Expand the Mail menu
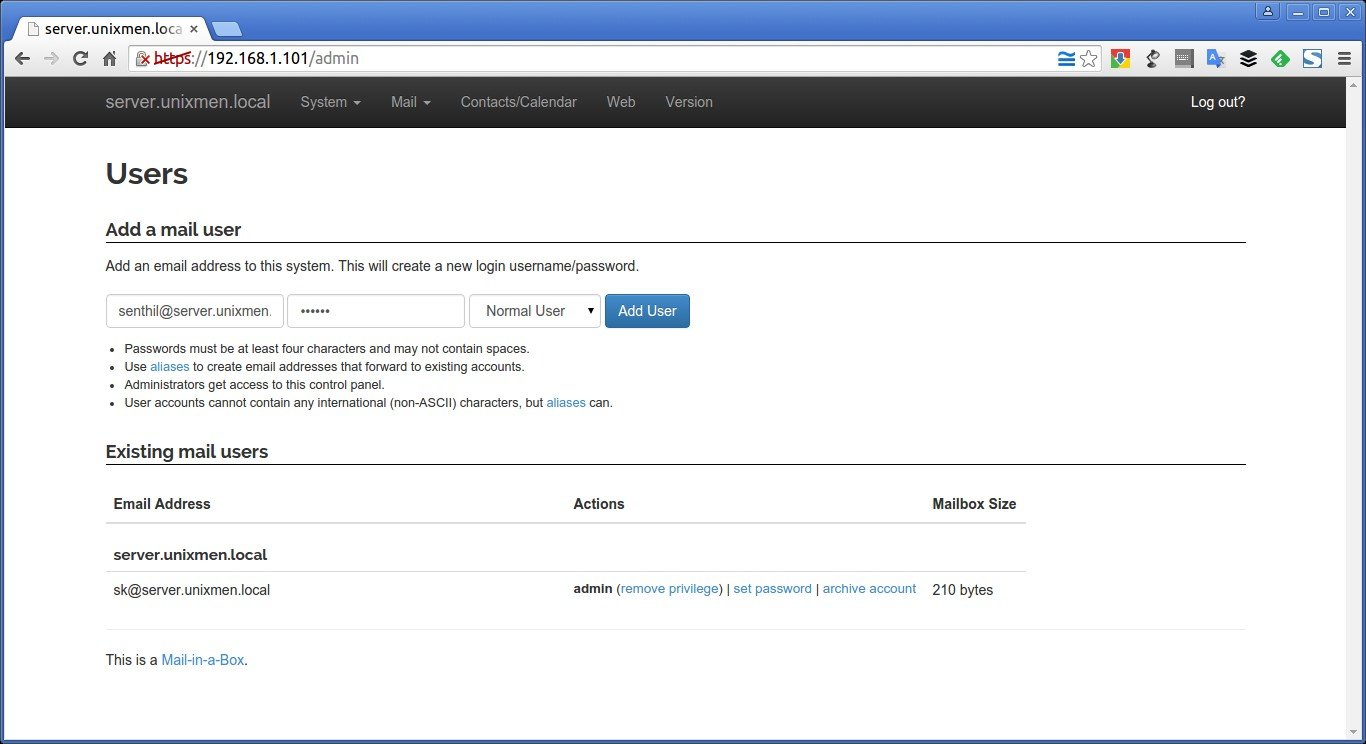 pos(410,102)
